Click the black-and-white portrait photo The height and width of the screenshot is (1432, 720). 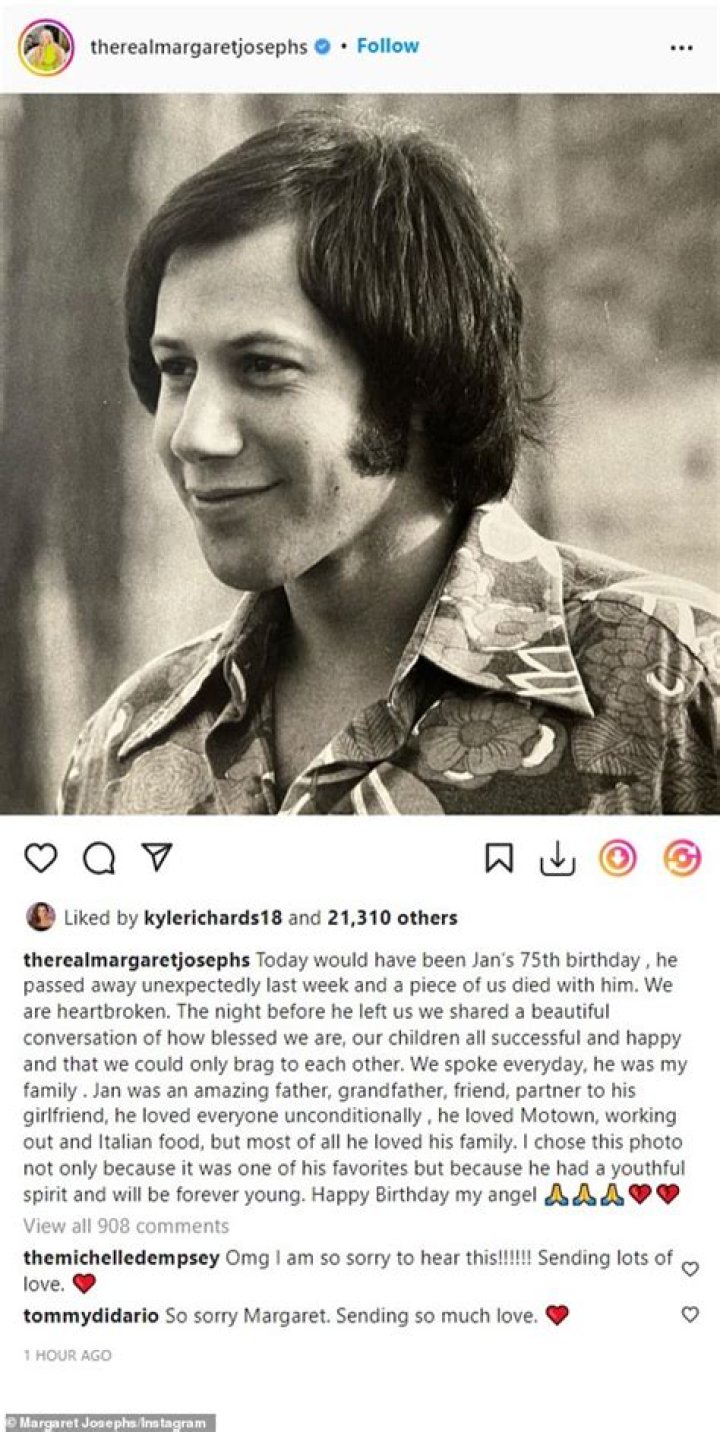(360, 454)
